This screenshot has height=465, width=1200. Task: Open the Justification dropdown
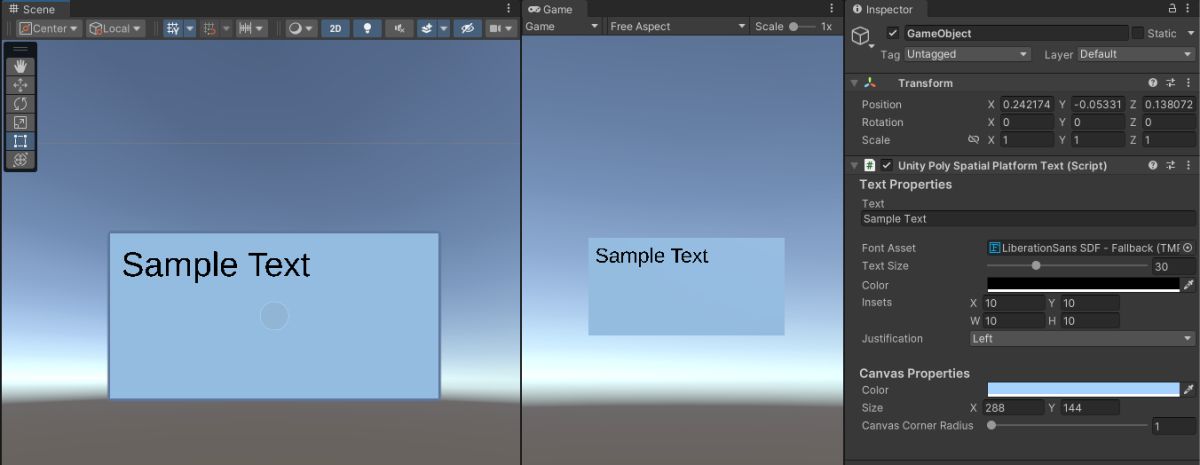[1082, 338]
